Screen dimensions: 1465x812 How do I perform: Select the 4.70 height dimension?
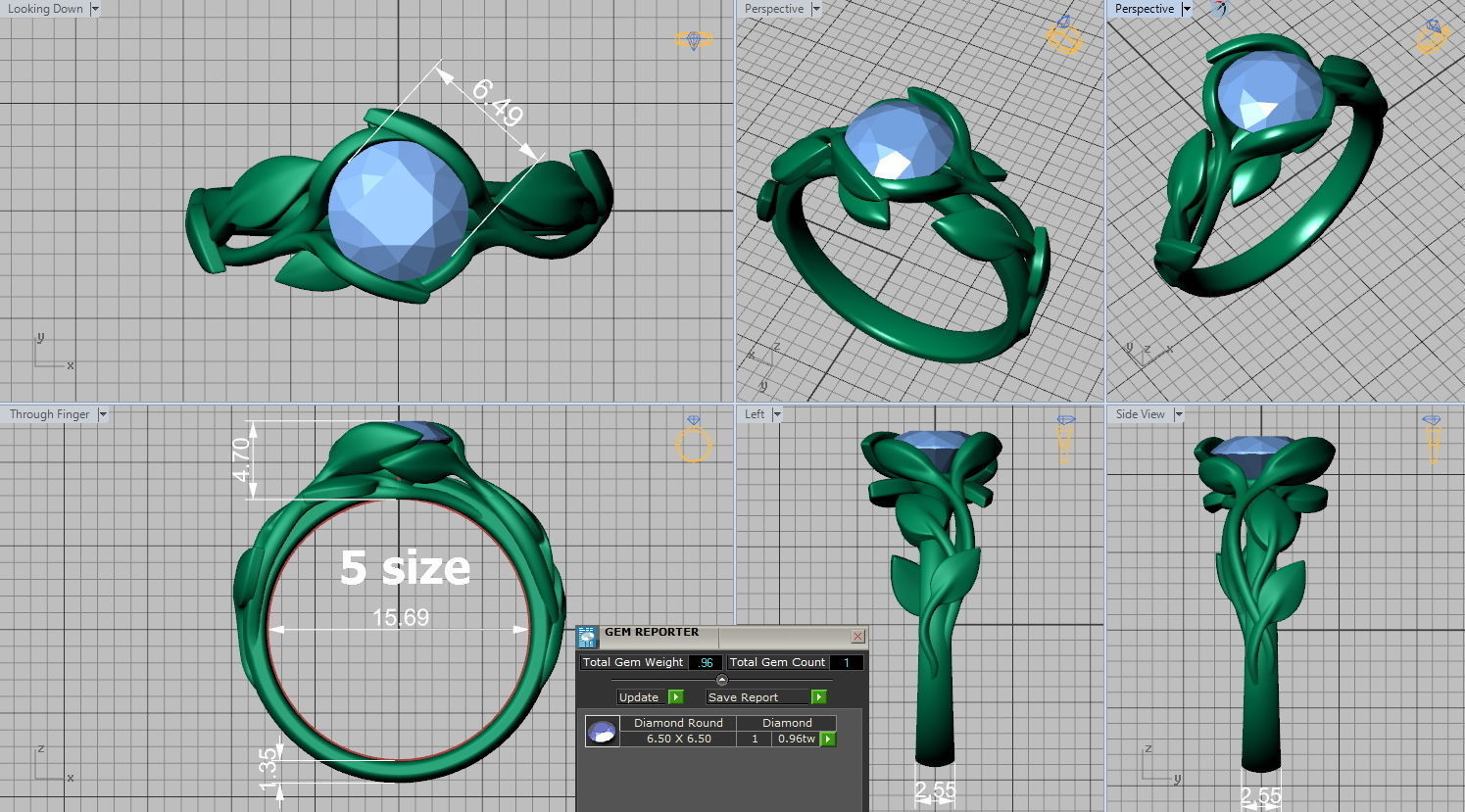point(241,459)
